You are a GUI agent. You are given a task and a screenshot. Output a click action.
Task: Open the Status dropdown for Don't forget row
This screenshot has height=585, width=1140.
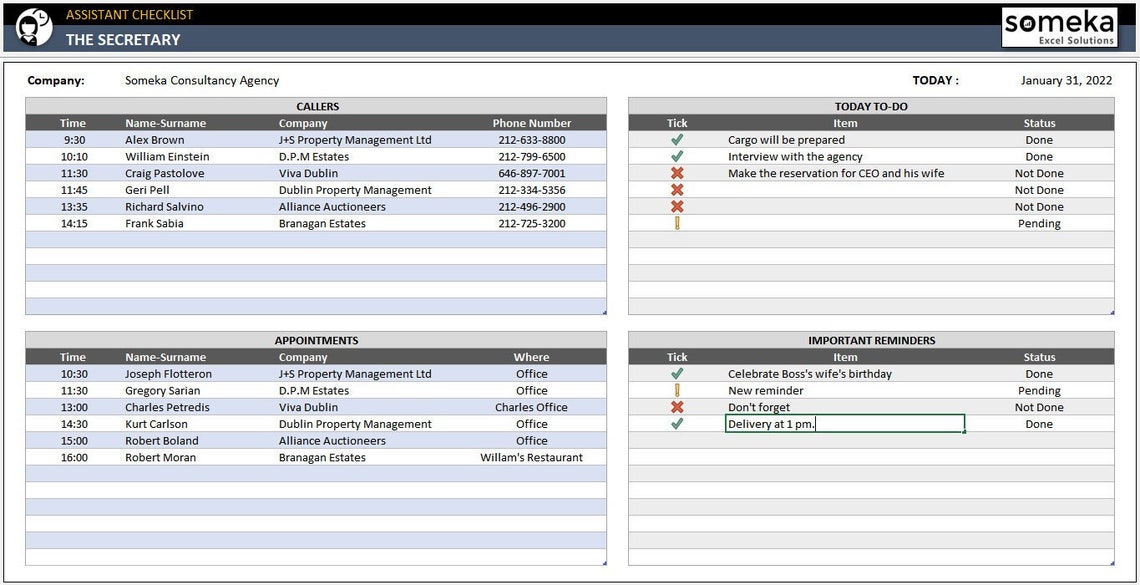tap(1039, 407)
